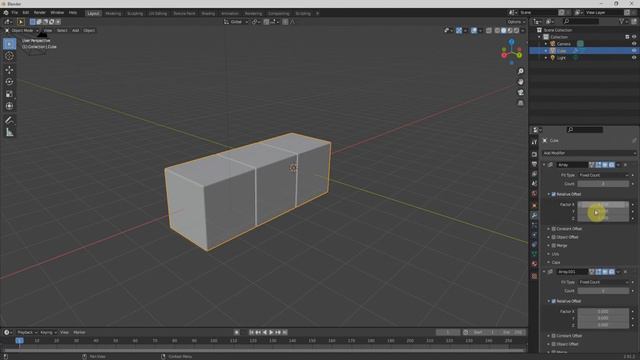Select the Rotate tool
640x360 pixels.
(9, 82)
